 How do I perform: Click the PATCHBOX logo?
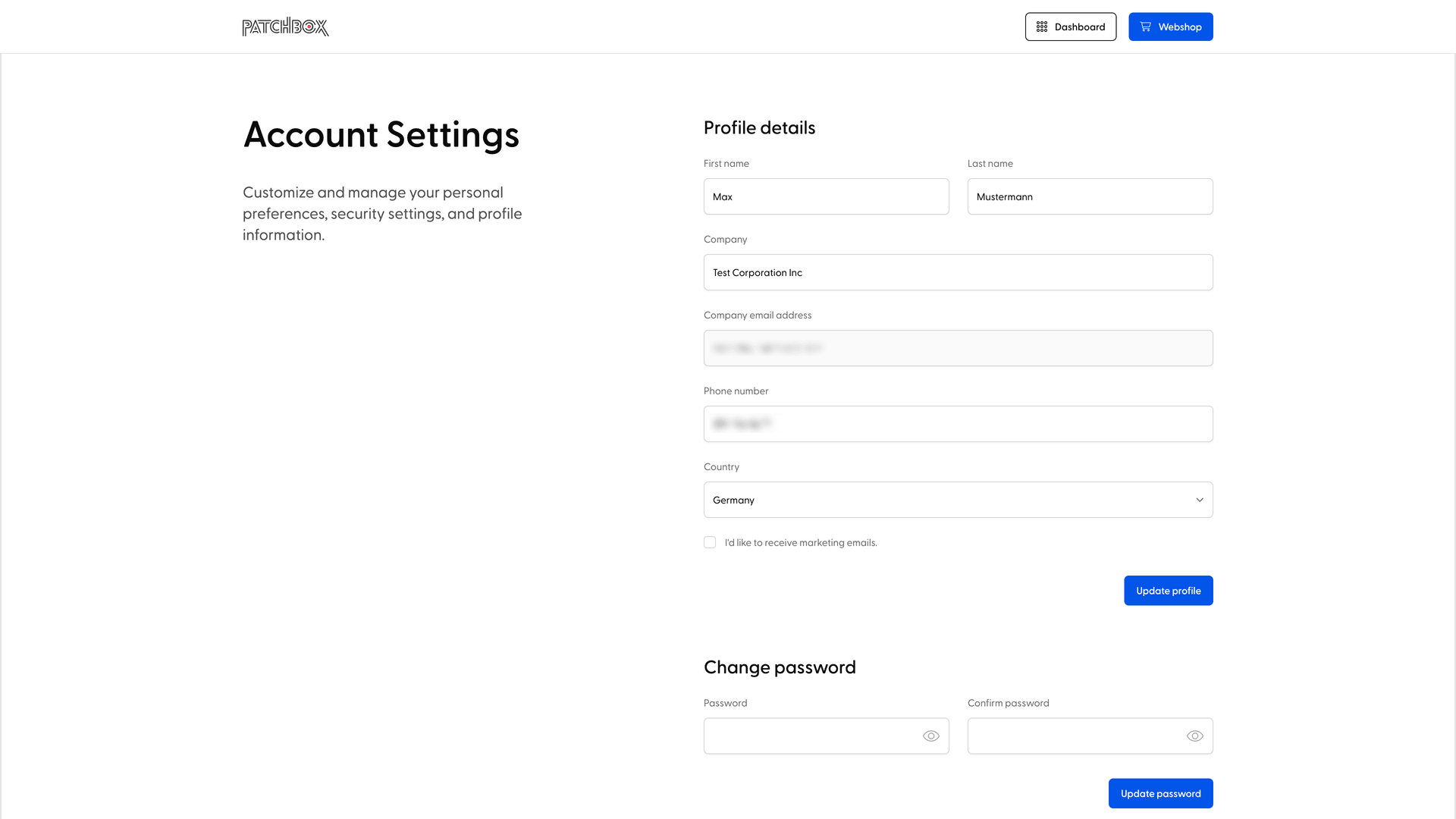point(285,26)
